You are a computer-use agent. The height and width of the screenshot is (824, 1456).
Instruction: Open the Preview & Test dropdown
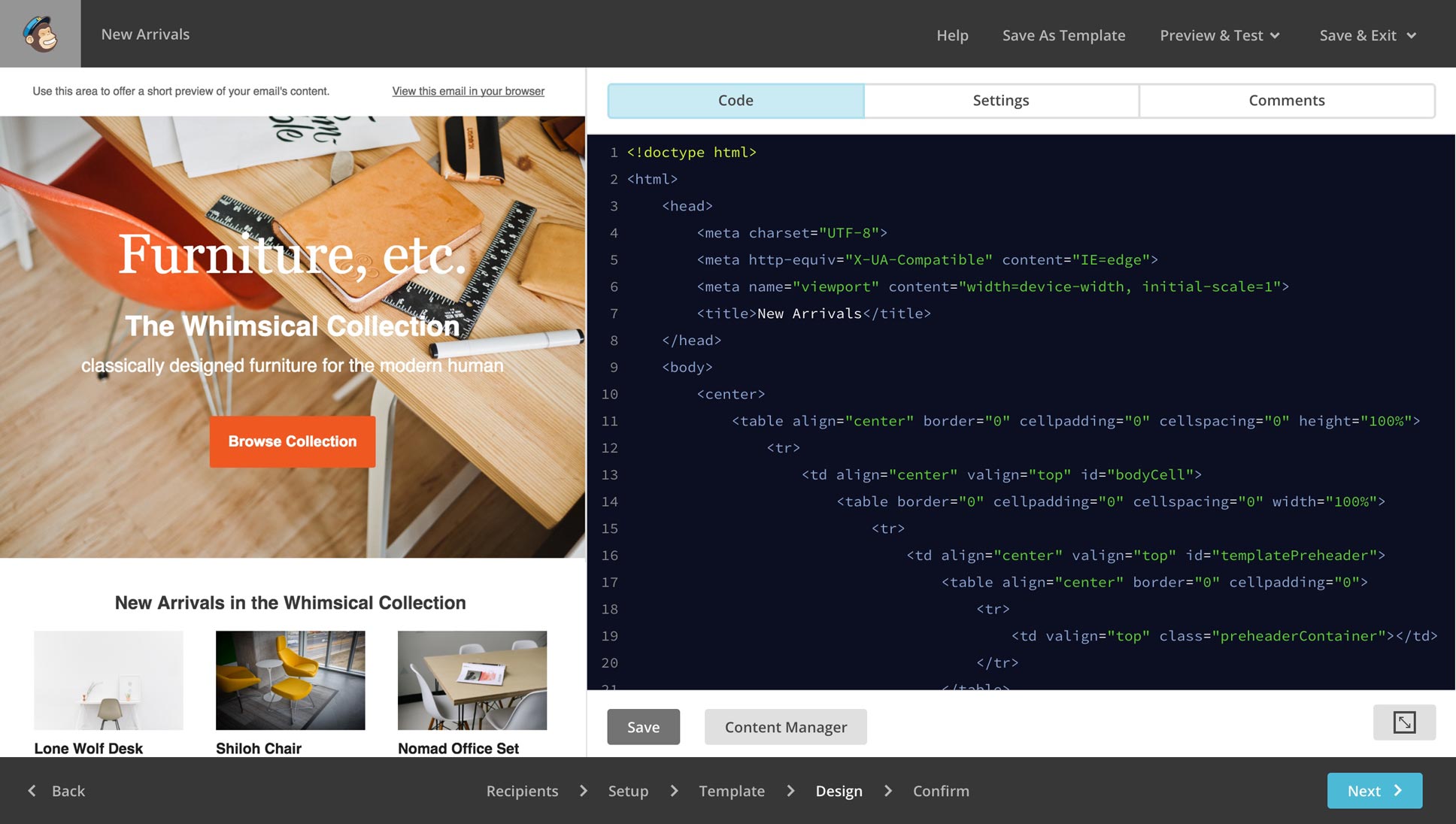[1219, 35]
